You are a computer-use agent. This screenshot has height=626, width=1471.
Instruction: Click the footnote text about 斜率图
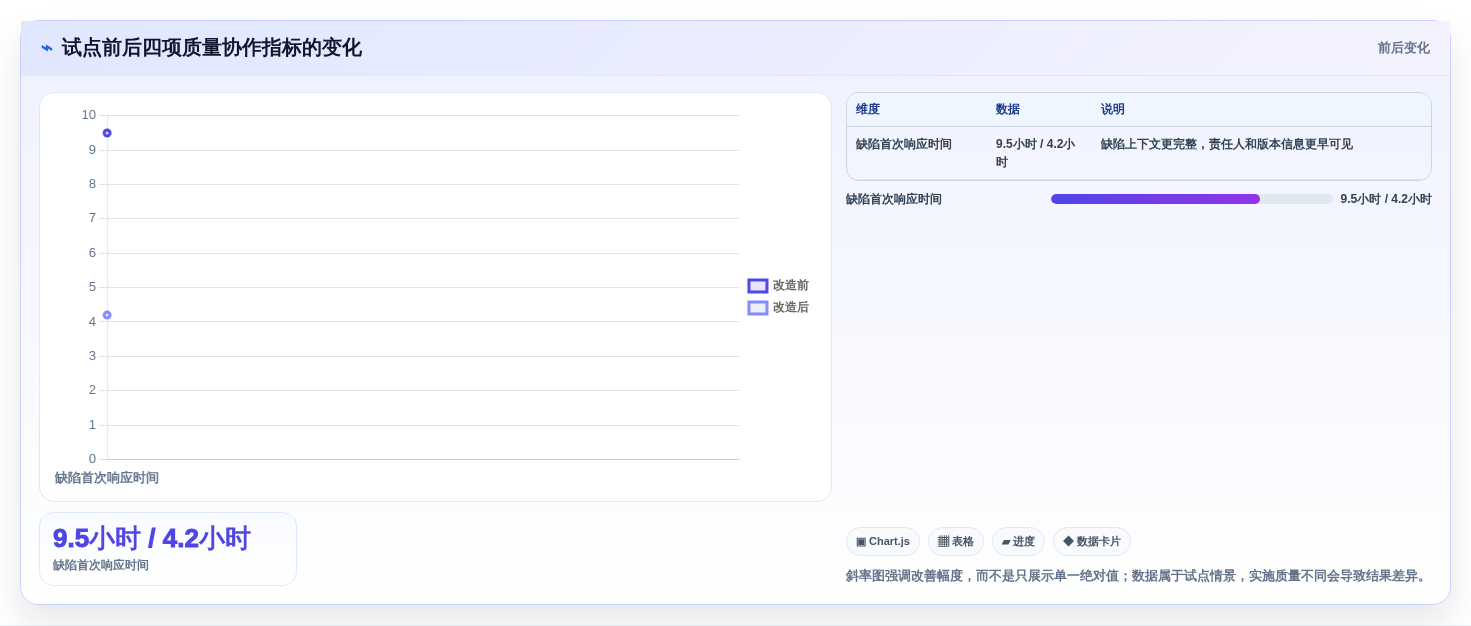coord(1138,576)
